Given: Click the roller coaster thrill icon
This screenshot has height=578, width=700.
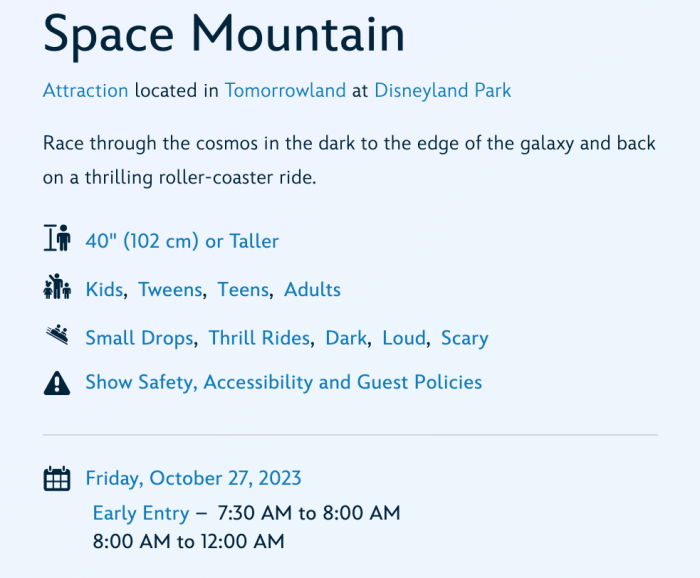Looking at the screenshot, I should [x=57, y=335].
